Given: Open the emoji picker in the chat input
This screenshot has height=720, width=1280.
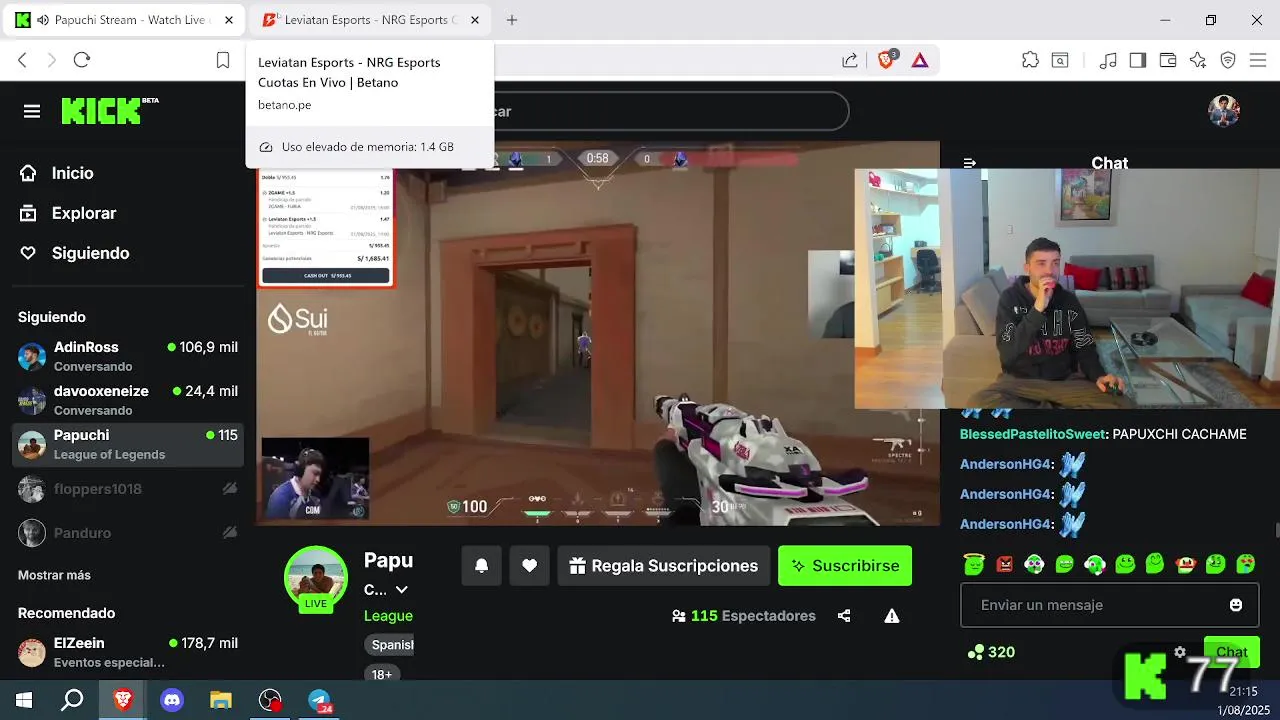Looking at the screenshot, I should 1236,605.
